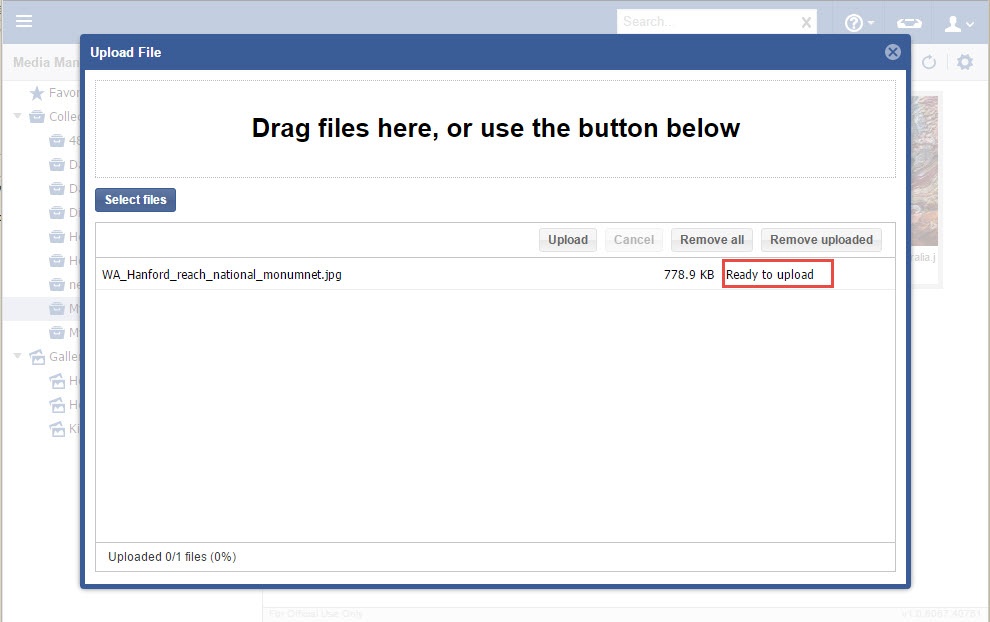
Task: Collapse the Galleries tree node
Action: [x=17, y=357]
